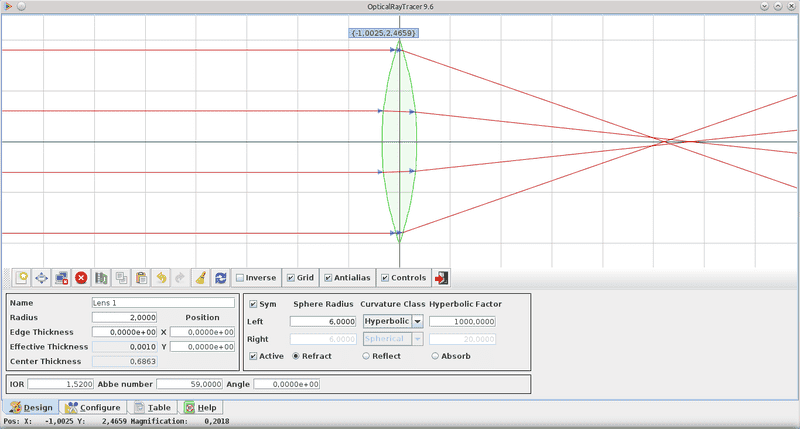Image resolution: width=800 pixels, height=429 pixels.
Task: Click the lens Name field
Action: coord(162,302)
